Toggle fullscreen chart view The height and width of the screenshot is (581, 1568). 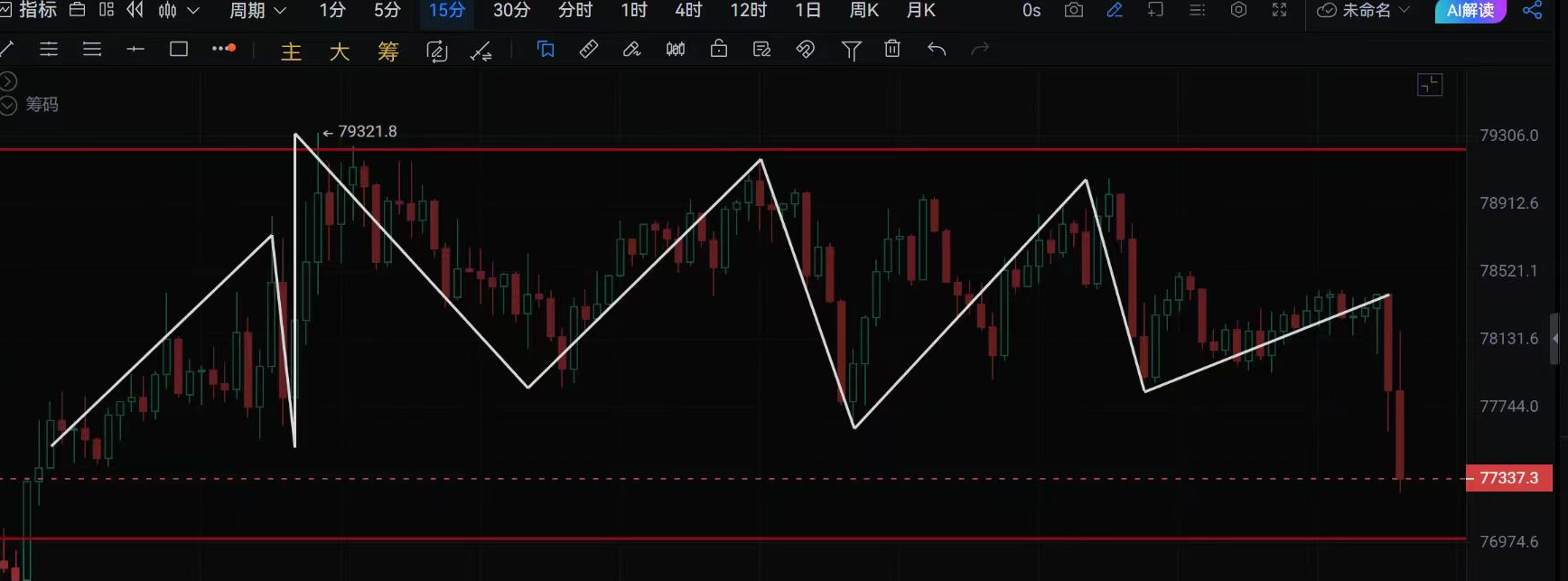point(1279,11)
